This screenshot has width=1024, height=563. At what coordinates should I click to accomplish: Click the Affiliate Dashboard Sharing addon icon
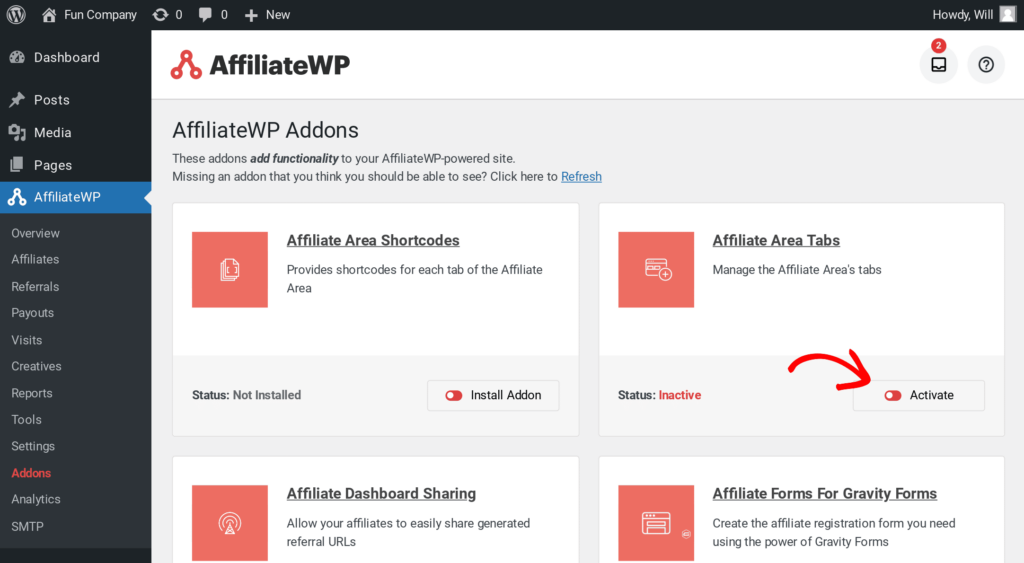point(230,523)
